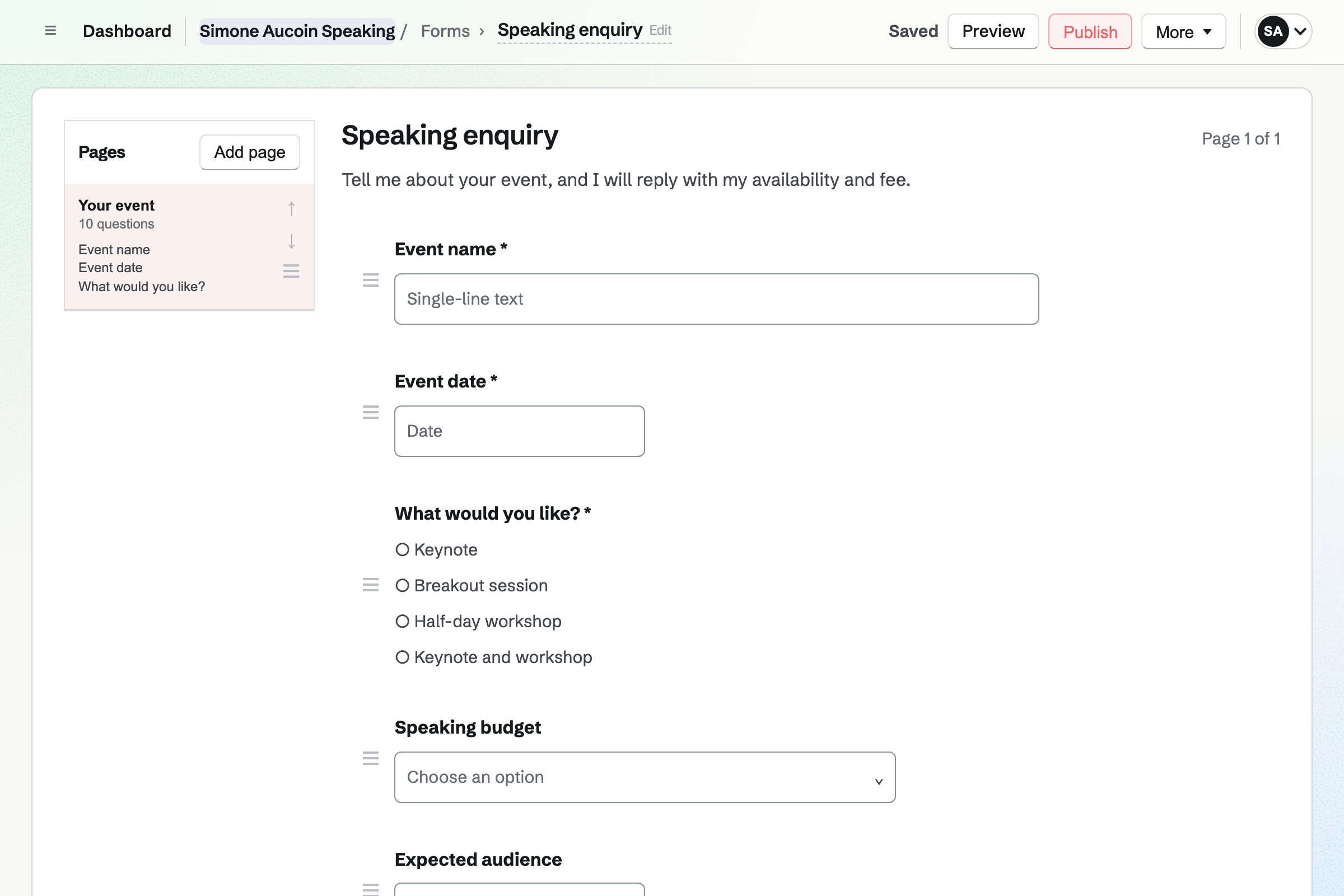This screenshot has height=896, width=1344.
Task: Select the Breakout session radio option
Action: point(402,586)
